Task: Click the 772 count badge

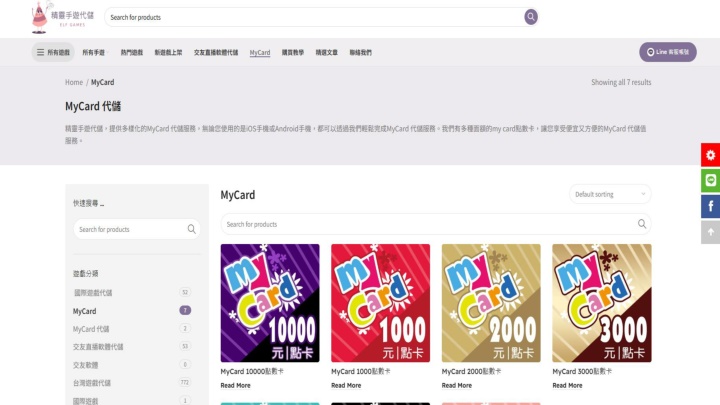Action: click(185, 382)
